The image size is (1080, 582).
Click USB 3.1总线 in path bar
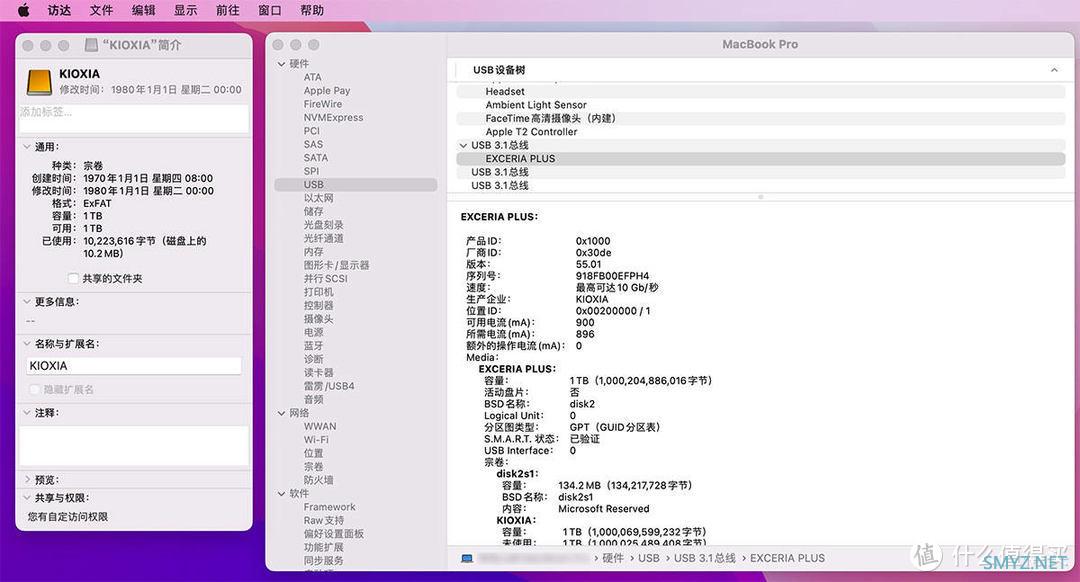pyautogui.click(x=705, y=559)
